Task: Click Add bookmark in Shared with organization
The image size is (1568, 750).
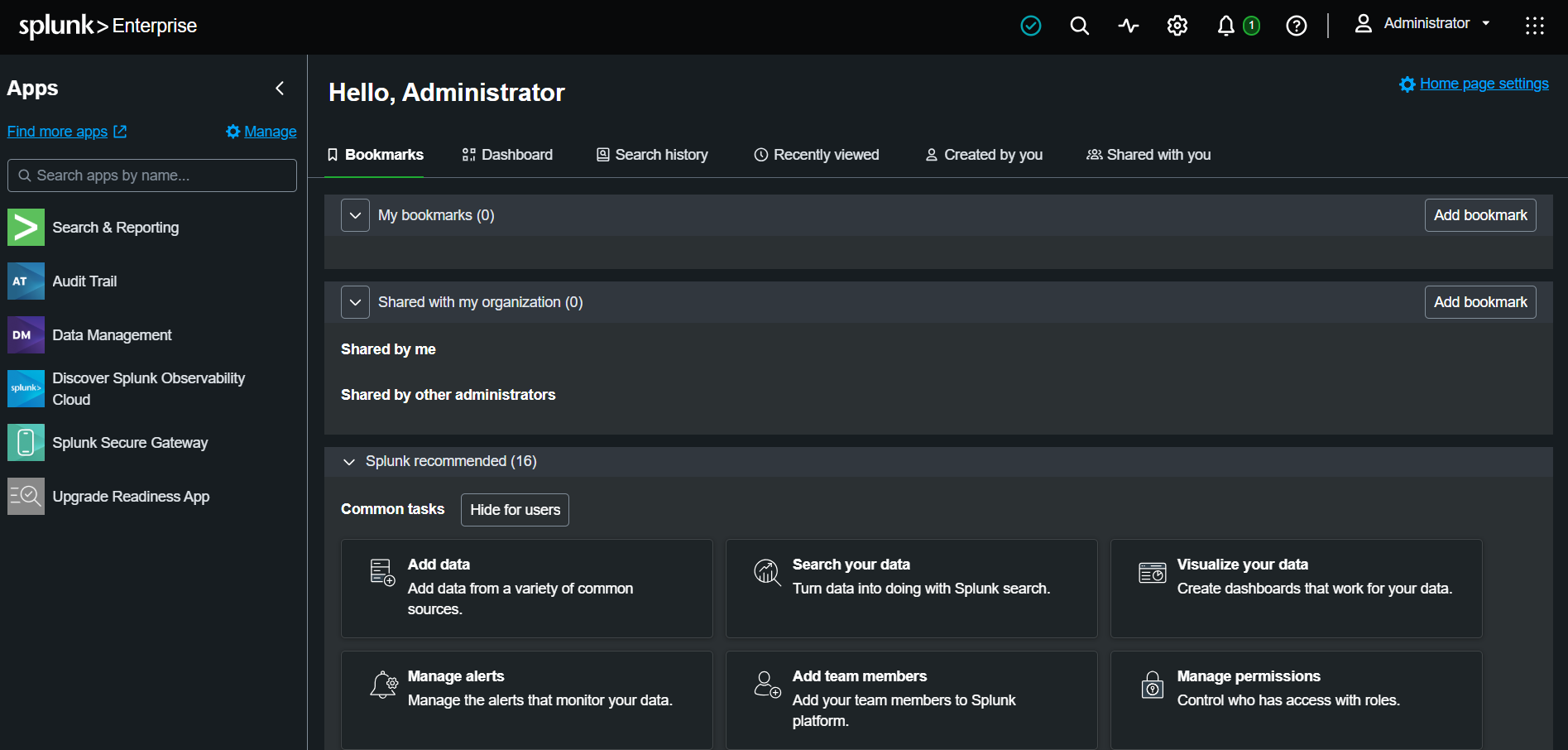Action: (1480, 302)
